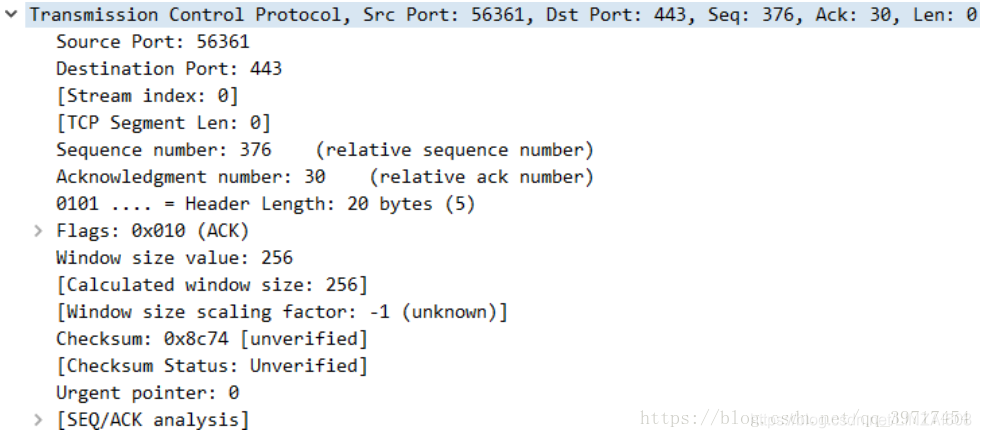Collapse the Transmission Control Protocol tree

[x=11, y=14]
